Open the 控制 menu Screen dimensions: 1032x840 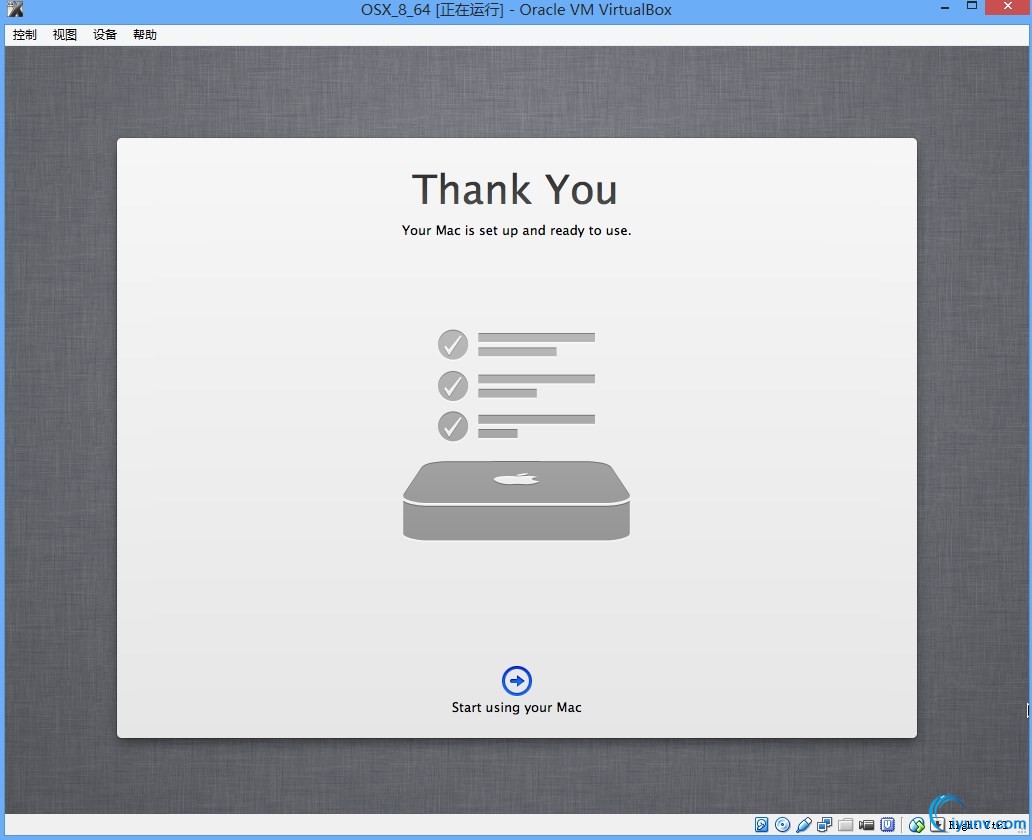click(x=24, y=35)
